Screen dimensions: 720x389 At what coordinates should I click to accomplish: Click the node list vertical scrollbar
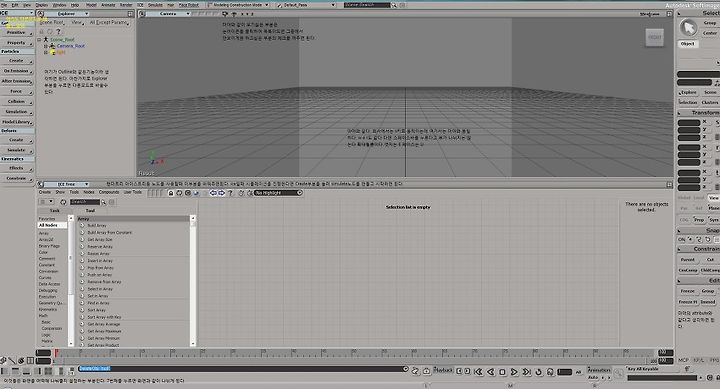193,281
